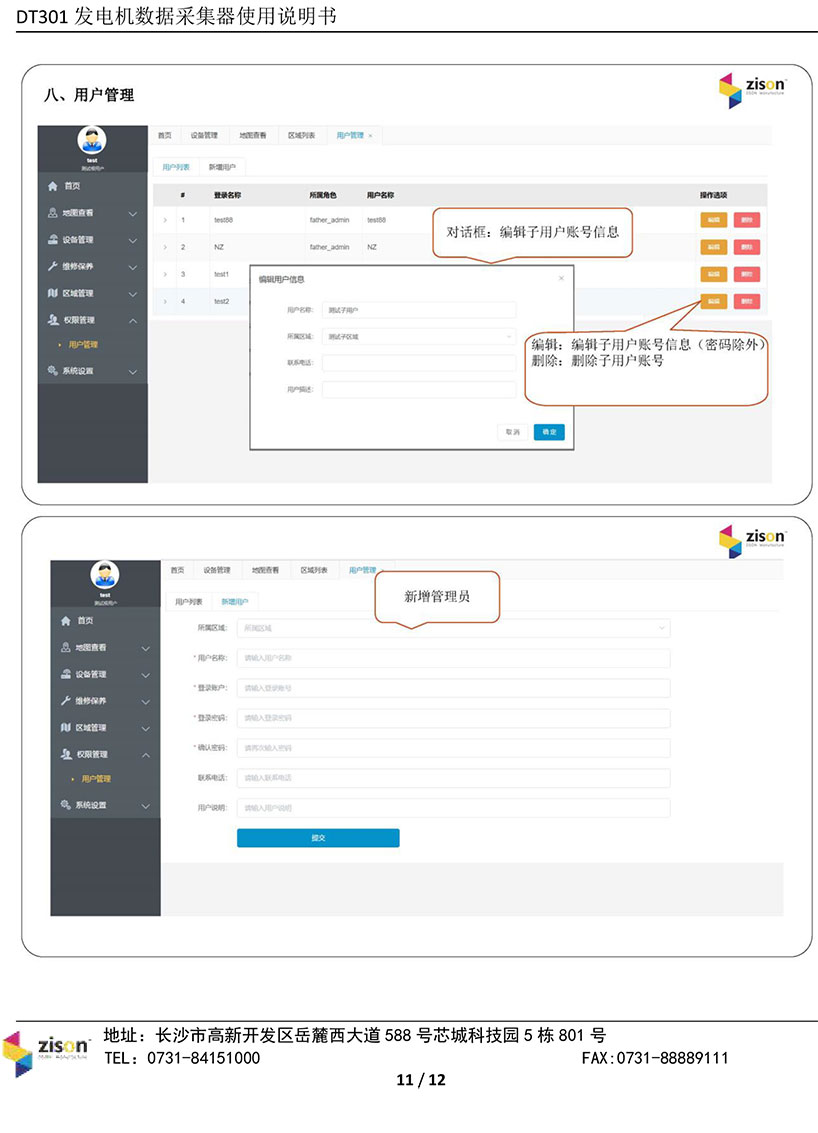
Task: Click 系统设置 gear icon in top sidebar
Action: [x=53, y=371]
